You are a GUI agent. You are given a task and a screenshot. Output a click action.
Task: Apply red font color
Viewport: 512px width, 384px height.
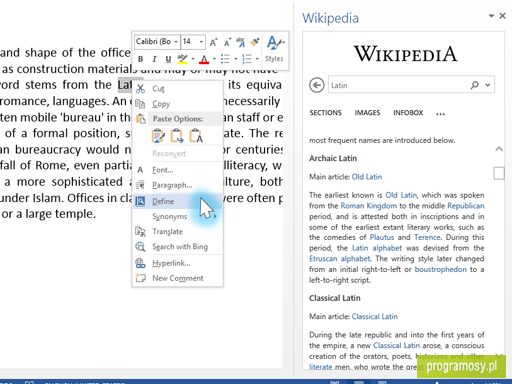(204, 59)
